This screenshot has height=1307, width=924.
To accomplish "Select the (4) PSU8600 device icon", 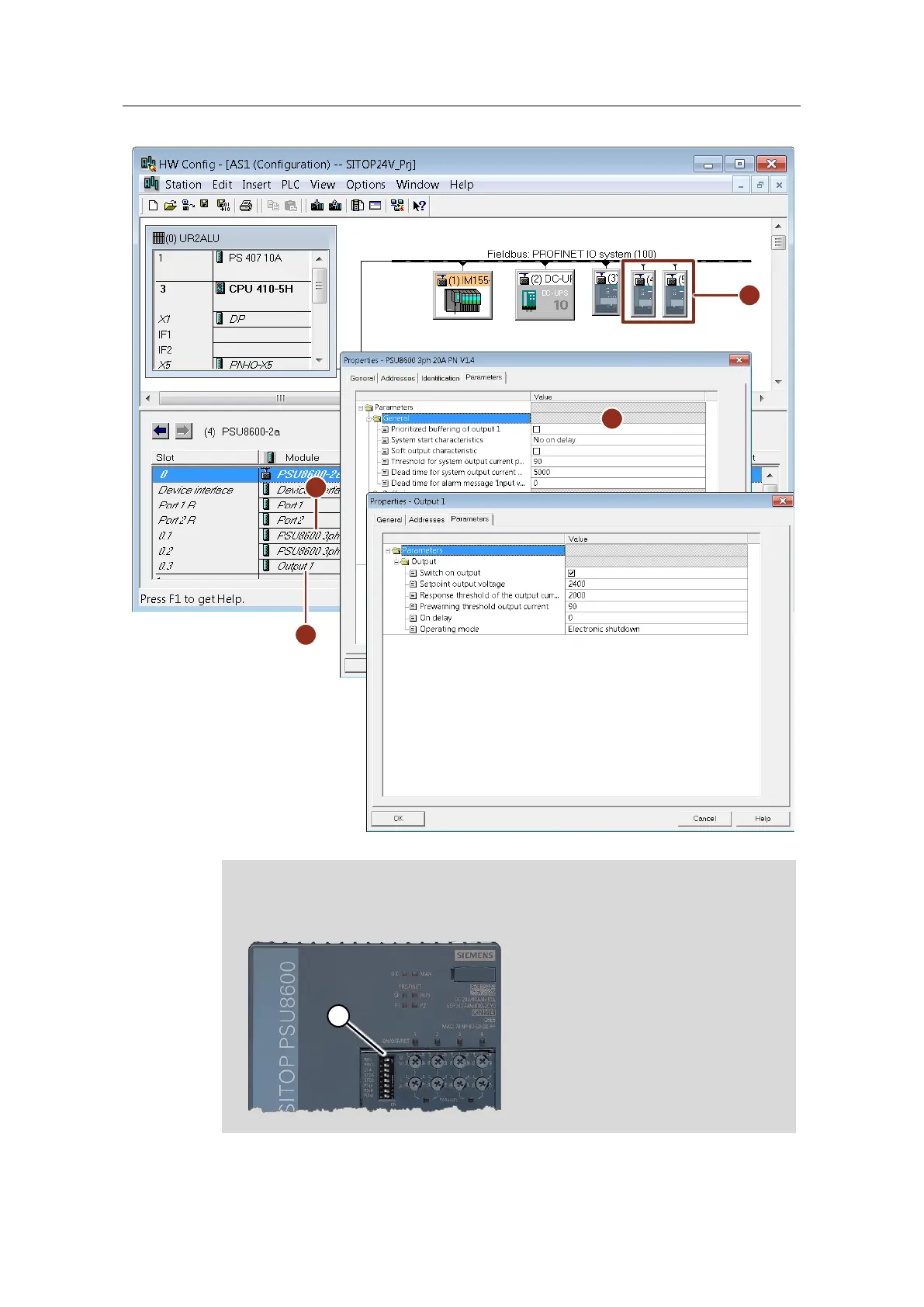I will coord(642,294).
